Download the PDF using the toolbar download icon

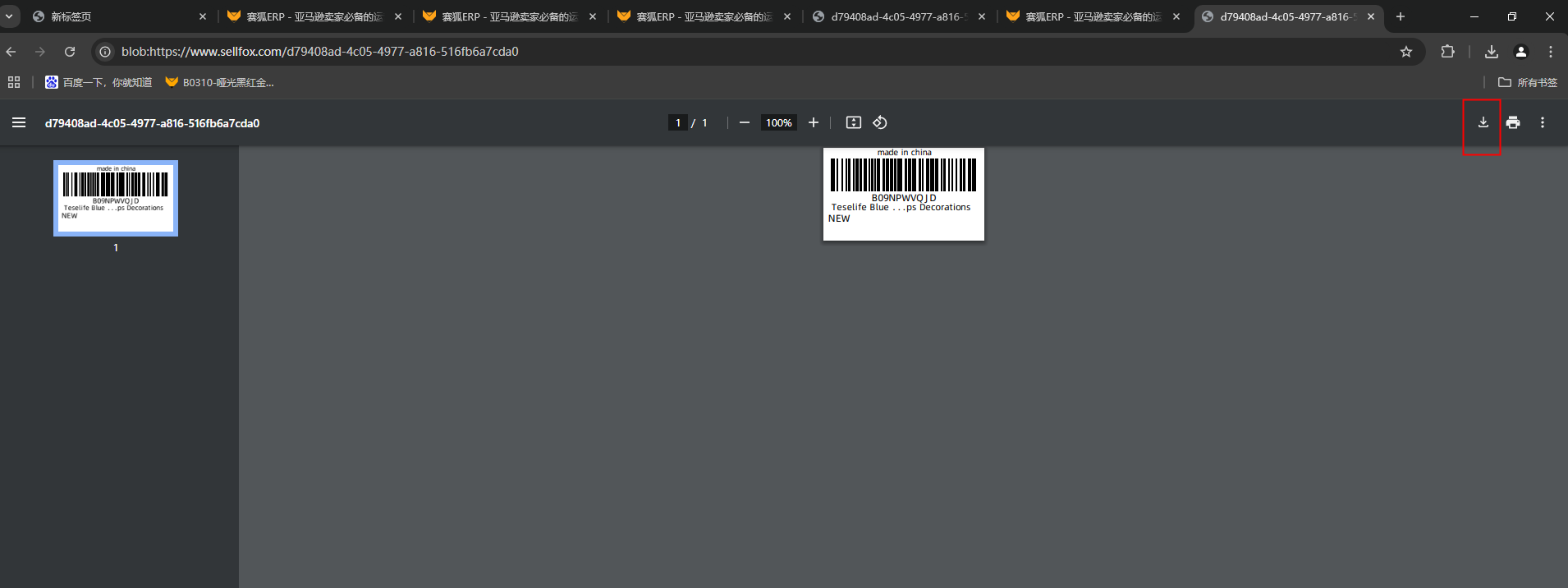pyautogui.click(x=1483, y=123)
